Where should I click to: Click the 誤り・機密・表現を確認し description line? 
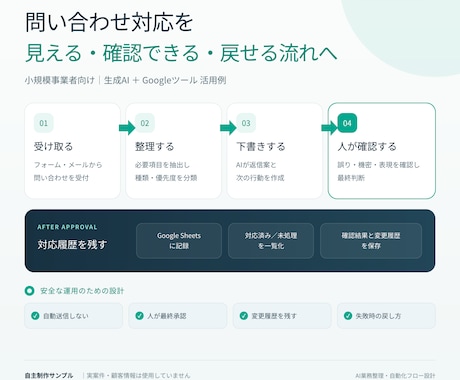coord(379,165)
